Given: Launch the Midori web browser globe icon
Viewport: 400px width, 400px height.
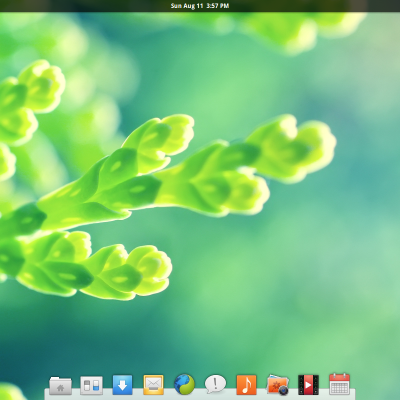Looking at the screenshot, I should tap(184, 384).
